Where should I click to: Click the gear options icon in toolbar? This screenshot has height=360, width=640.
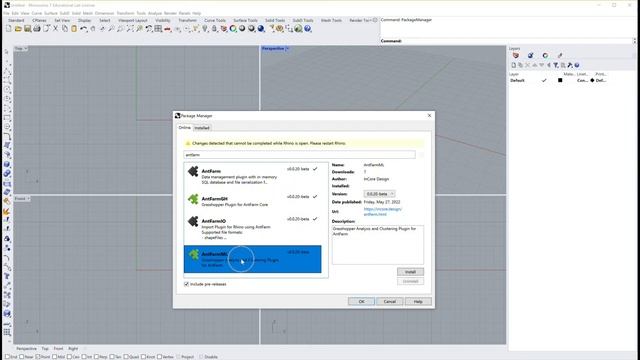280,29
